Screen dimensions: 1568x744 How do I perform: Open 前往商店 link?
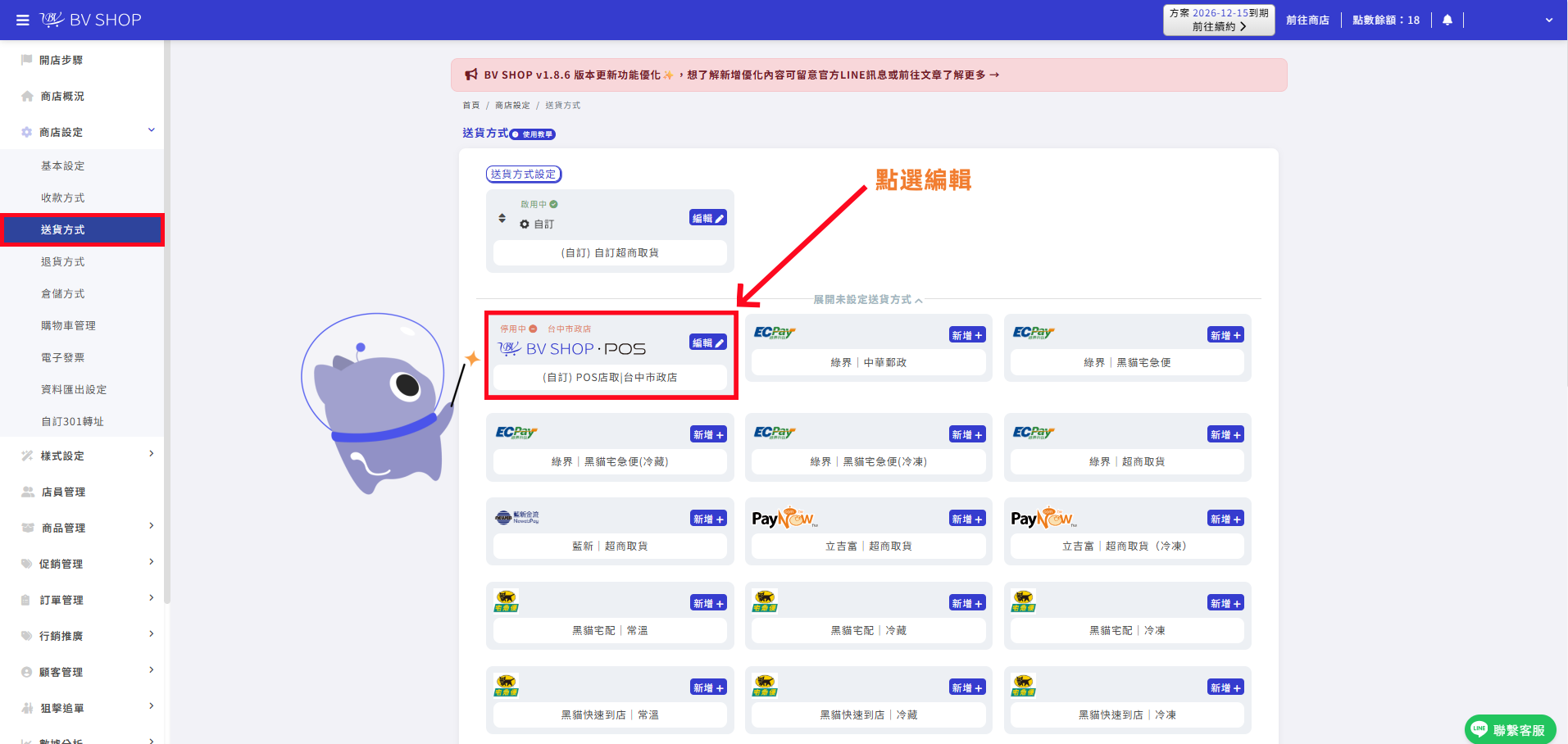click(x=1307, y=20)
